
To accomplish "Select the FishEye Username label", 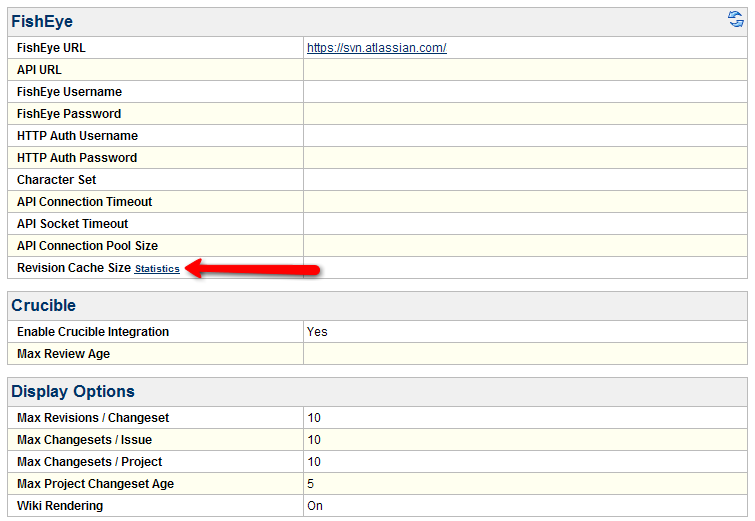I will [69, 92].
